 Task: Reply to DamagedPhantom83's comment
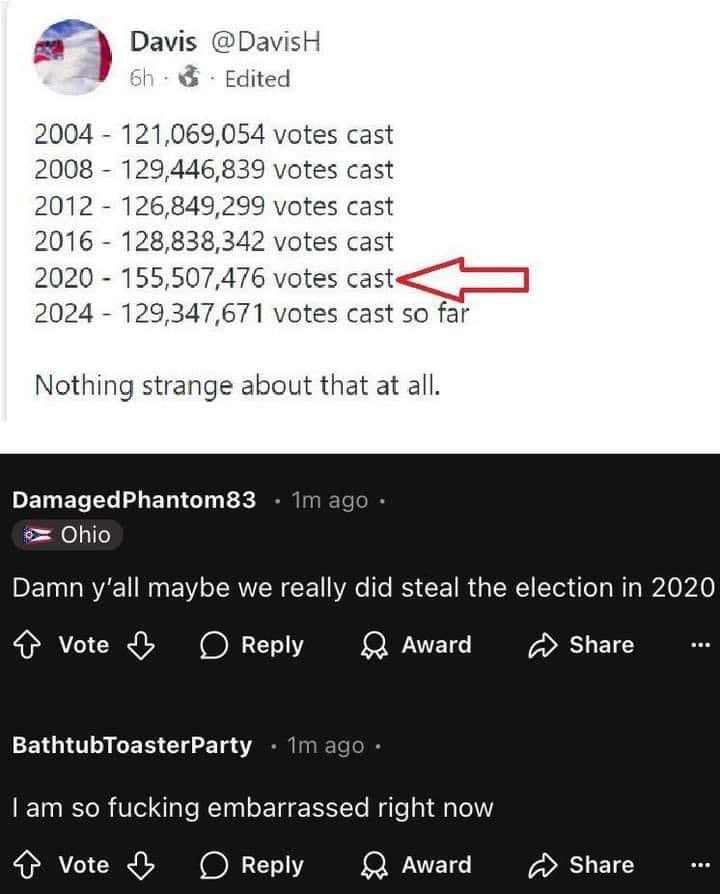(251, 645)
